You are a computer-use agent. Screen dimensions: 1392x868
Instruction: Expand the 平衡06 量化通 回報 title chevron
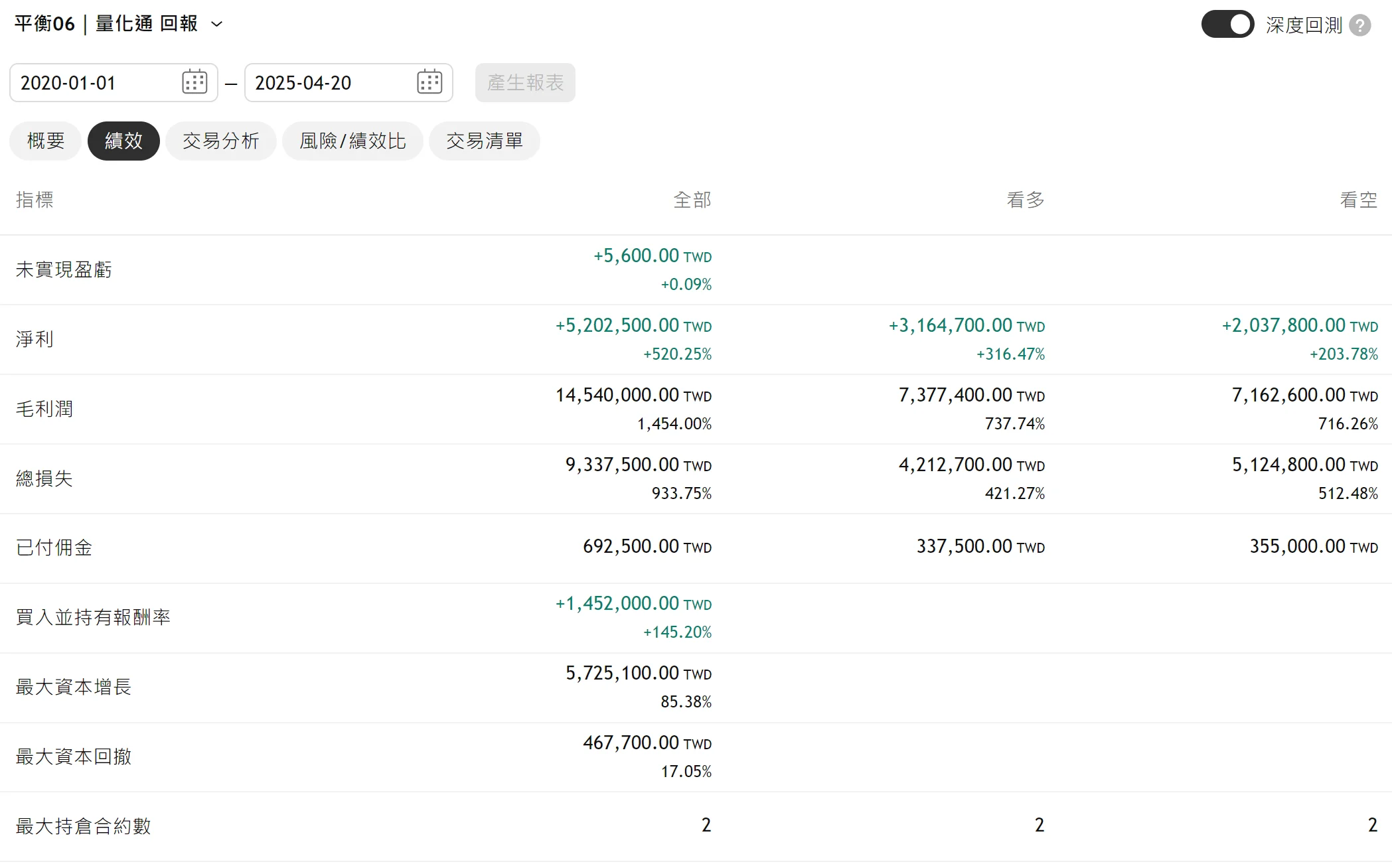click(217, 25)
